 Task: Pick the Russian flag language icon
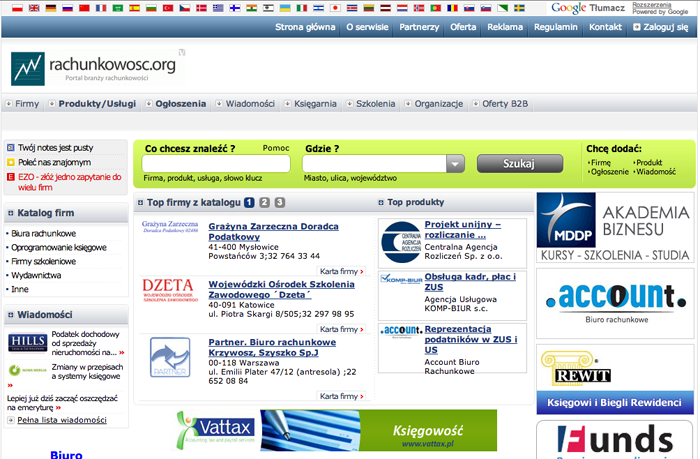[67, 8]
